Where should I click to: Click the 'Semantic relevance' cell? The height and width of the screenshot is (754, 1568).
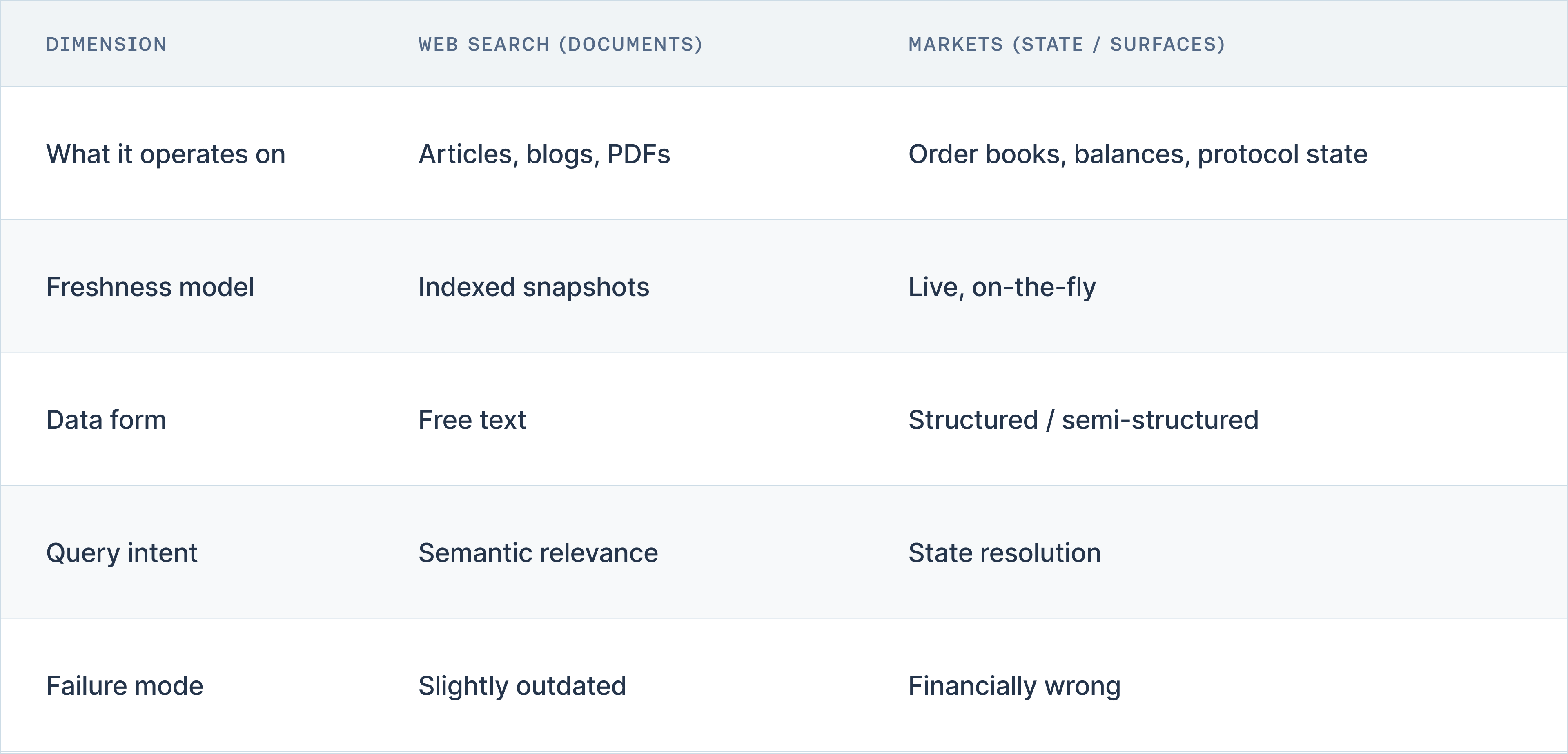pyautogui.click(x=537, y=552)
